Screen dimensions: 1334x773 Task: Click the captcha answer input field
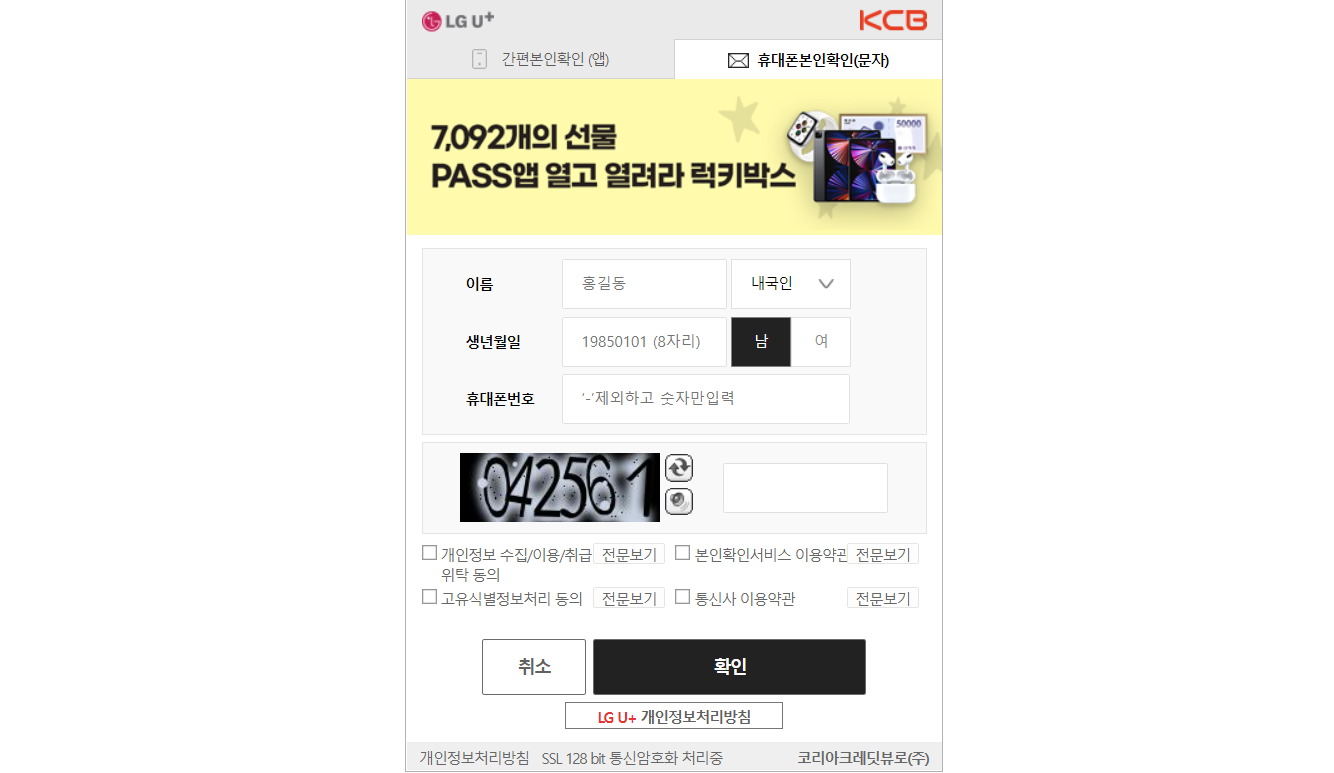(x=805, y=488)
